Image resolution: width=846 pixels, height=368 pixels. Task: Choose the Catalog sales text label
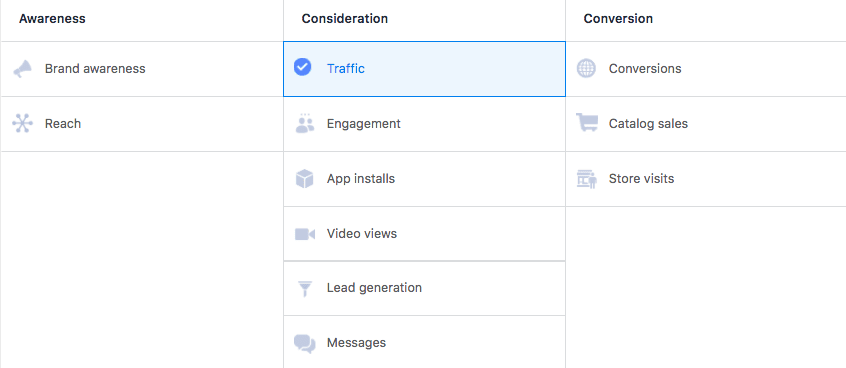click(648, 124)
